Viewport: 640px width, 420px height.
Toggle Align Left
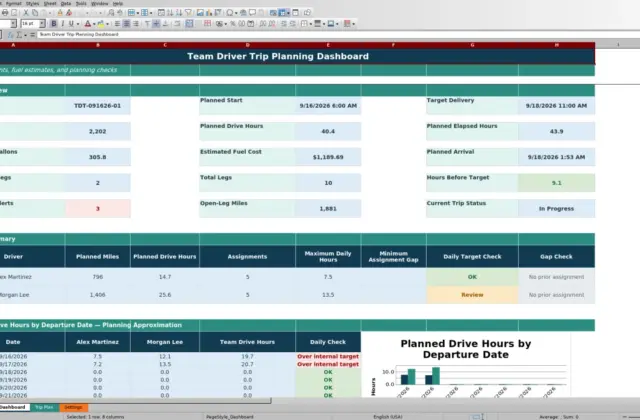117,24
